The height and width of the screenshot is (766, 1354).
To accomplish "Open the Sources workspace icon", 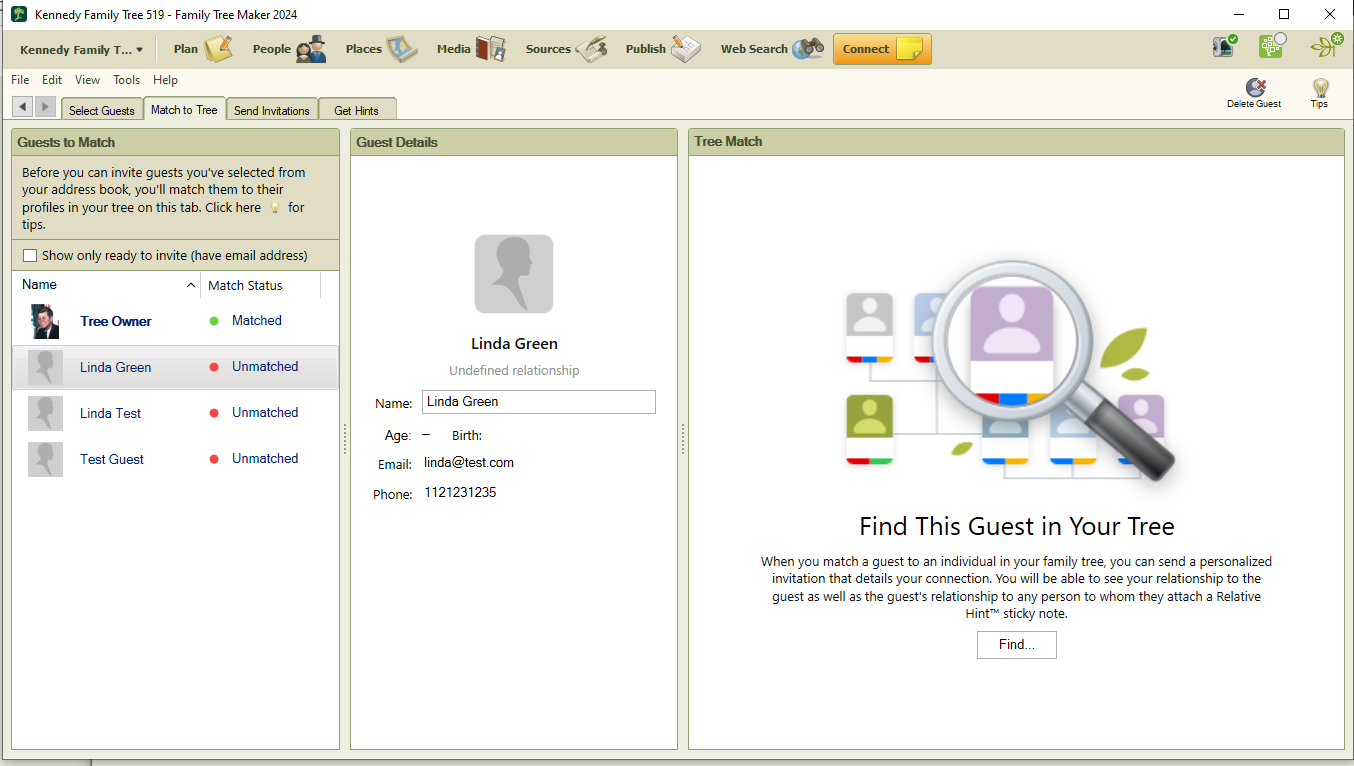I will tap(591, 49).
